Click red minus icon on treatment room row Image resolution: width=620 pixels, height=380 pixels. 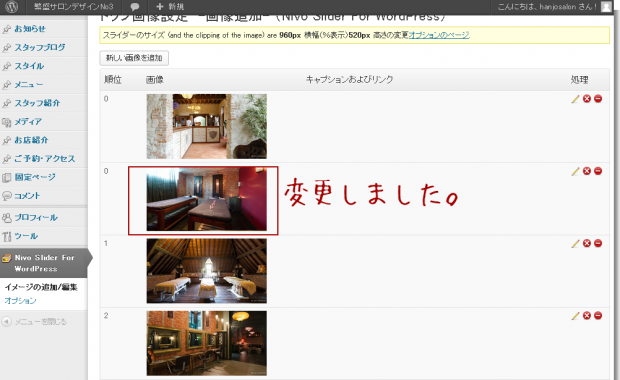click(598, 171)
